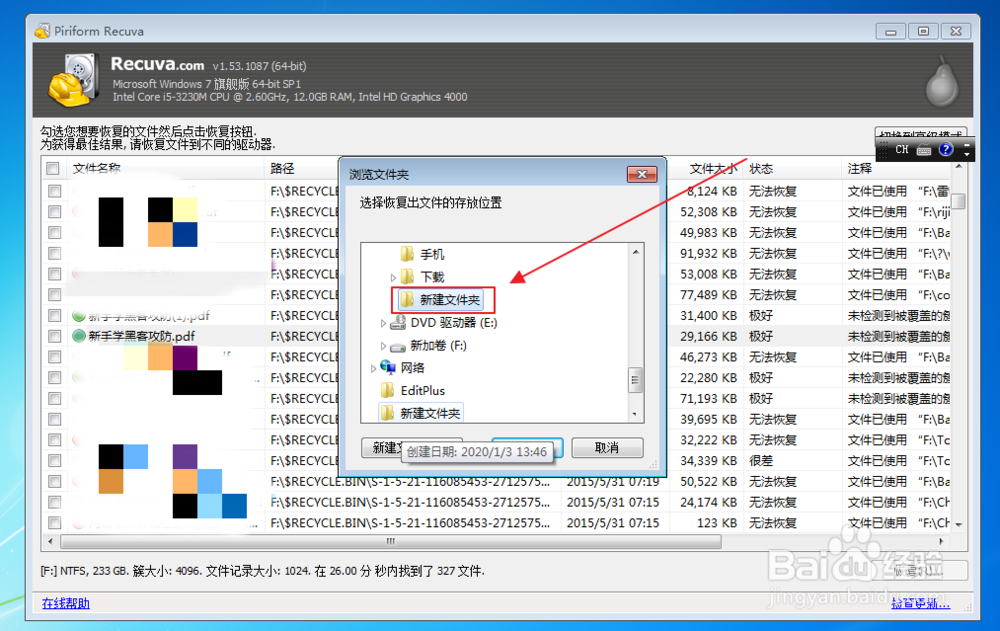Select the 下载 folder icon
The image size is (1000, 631).
point(407,277)
